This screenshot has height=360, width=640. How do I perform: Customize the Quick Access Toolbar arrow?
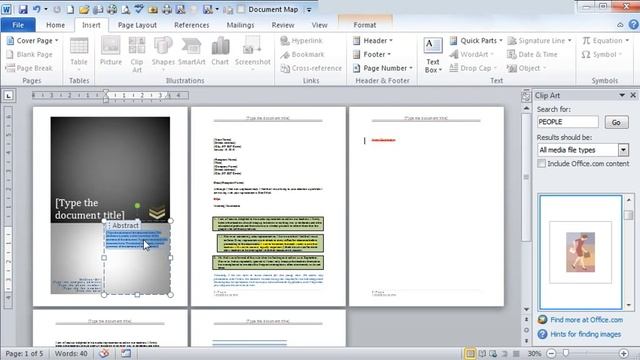coord(309,9)
